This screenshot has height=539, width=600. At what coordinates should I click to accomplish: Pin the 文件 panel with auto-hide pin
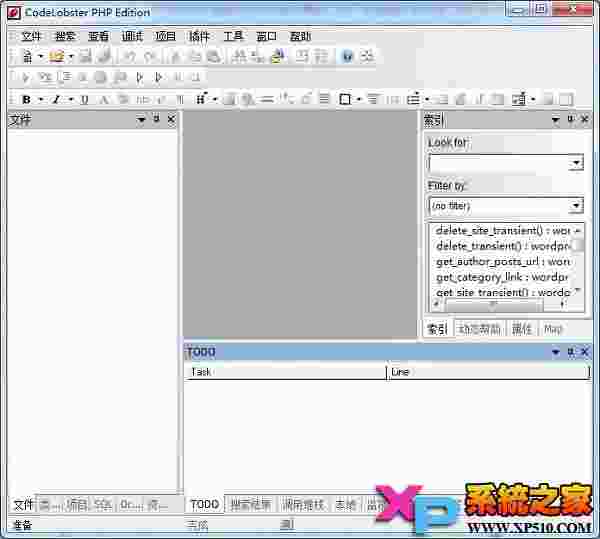pos(157,120)
